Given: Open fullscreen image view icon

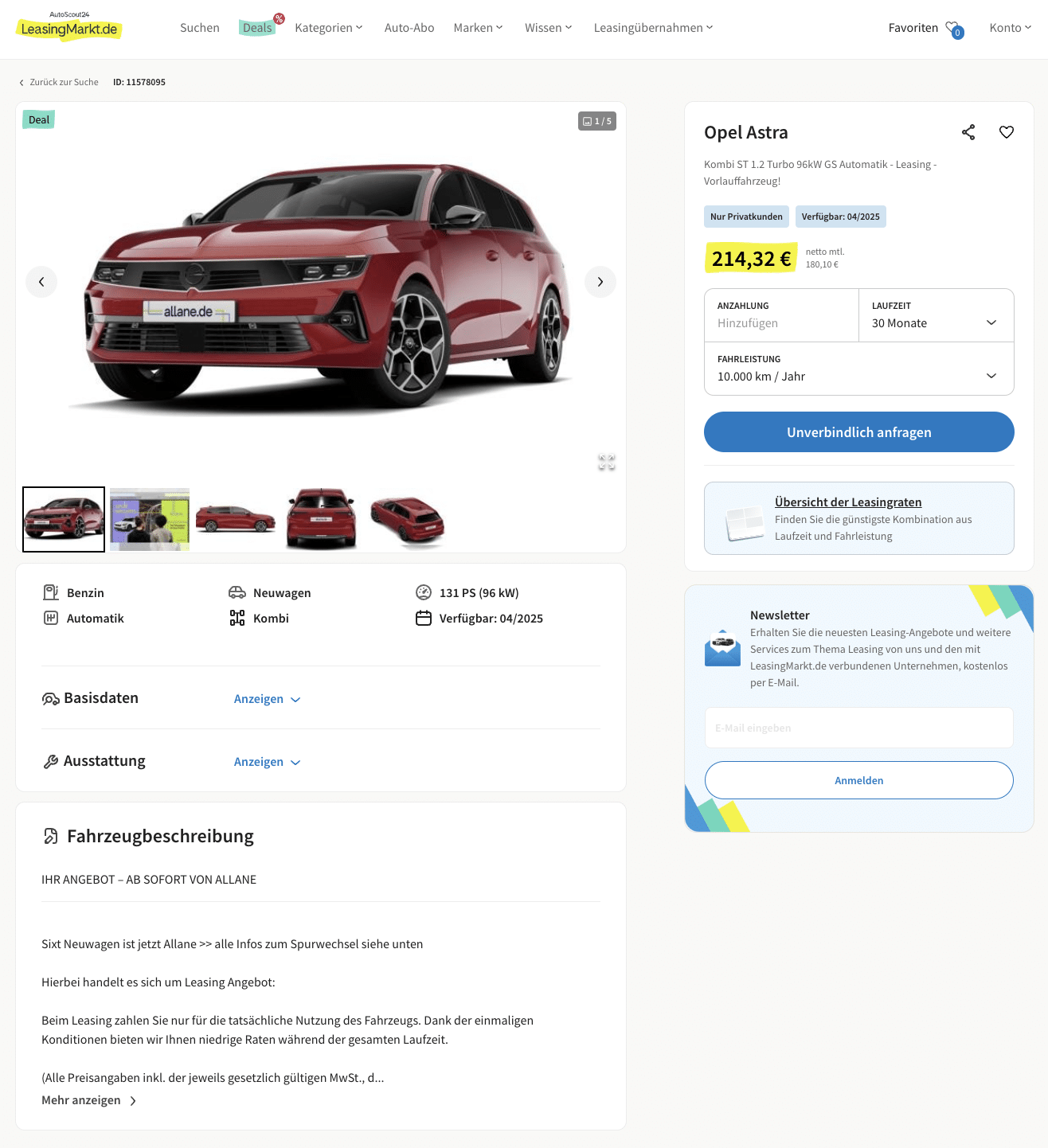Looking at the screenshot, I should pyautogui.click(x=607, y=463).
